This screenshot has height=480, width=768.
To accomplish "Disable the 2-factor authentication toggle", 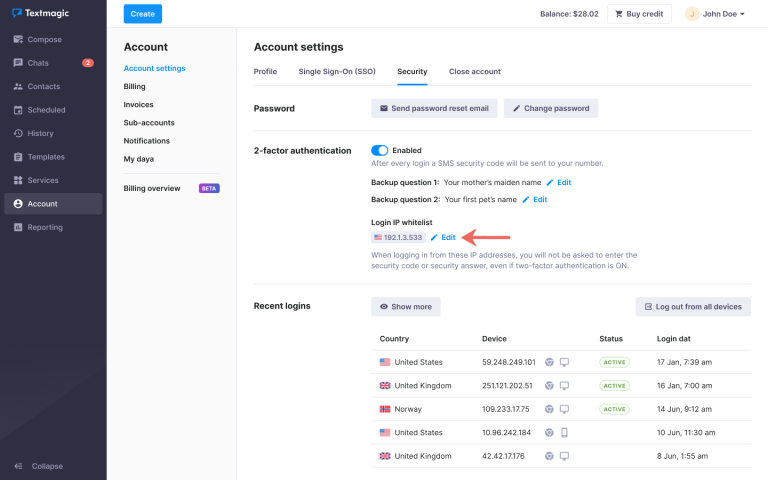I will (x=379, y=150).
